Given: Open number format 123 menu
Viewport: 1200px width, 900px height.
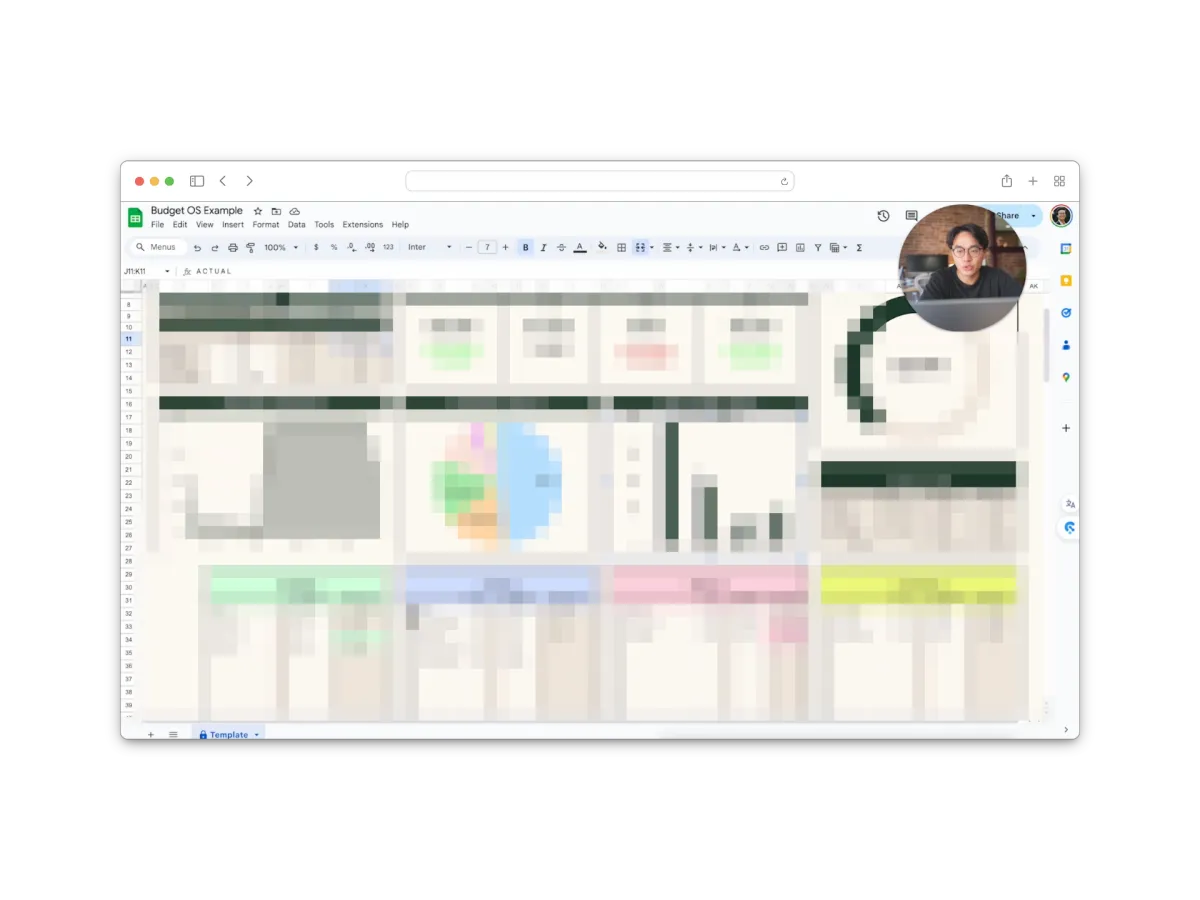Looking at the screenshot, I should tap(388, 247).
